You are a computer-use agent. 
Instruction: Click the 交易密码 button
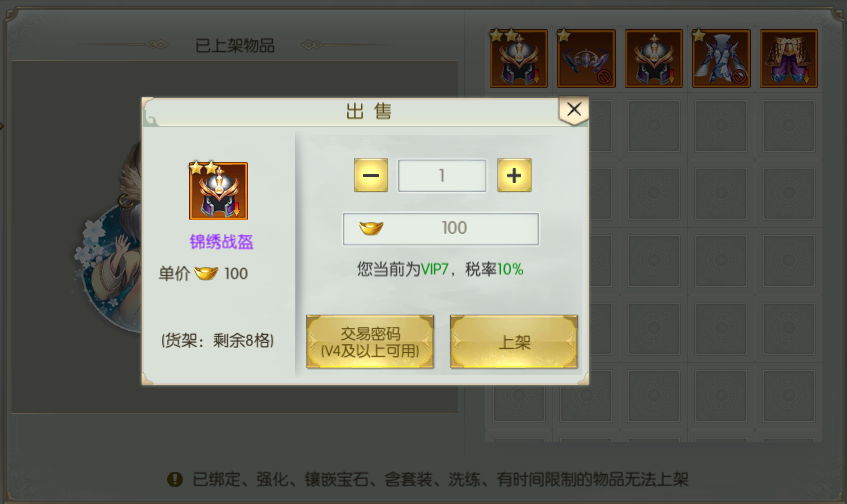(370, 342)
